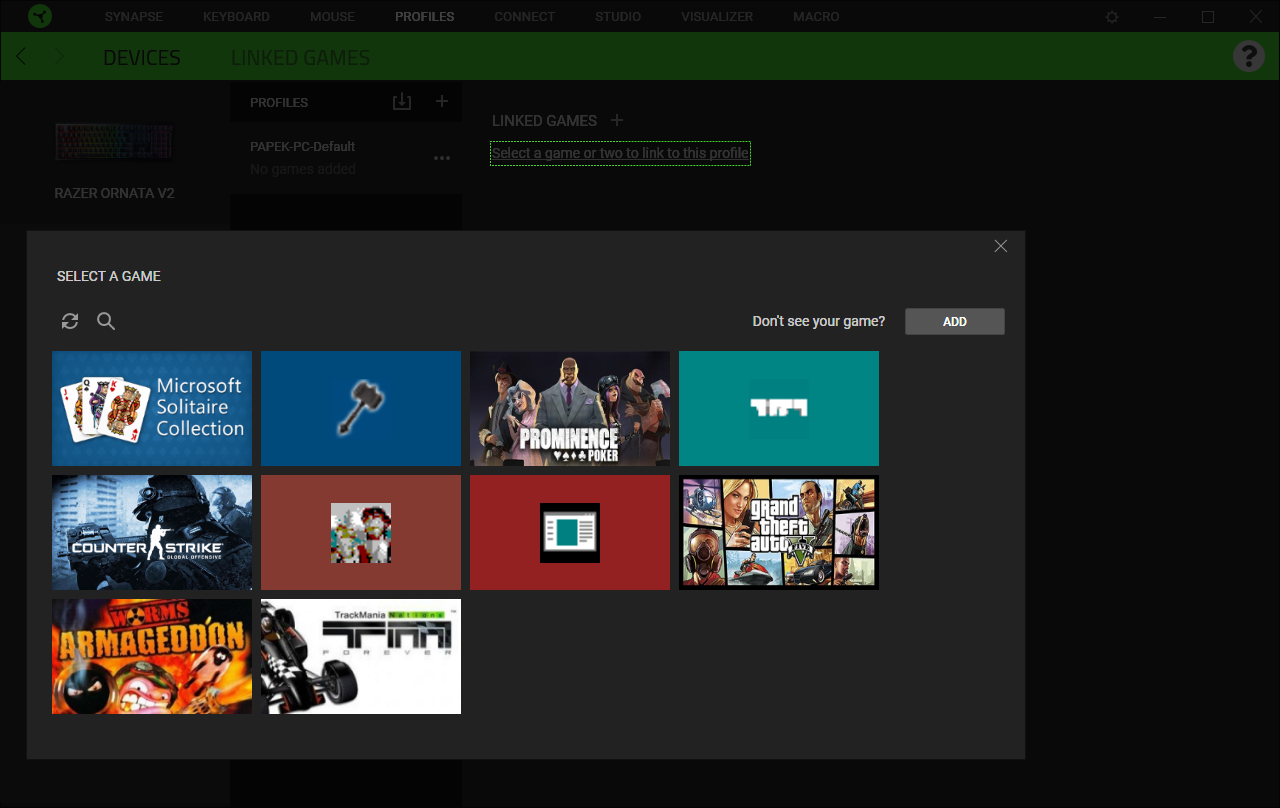
Task: Open the help question mark icon
Action: (1249, 56)
